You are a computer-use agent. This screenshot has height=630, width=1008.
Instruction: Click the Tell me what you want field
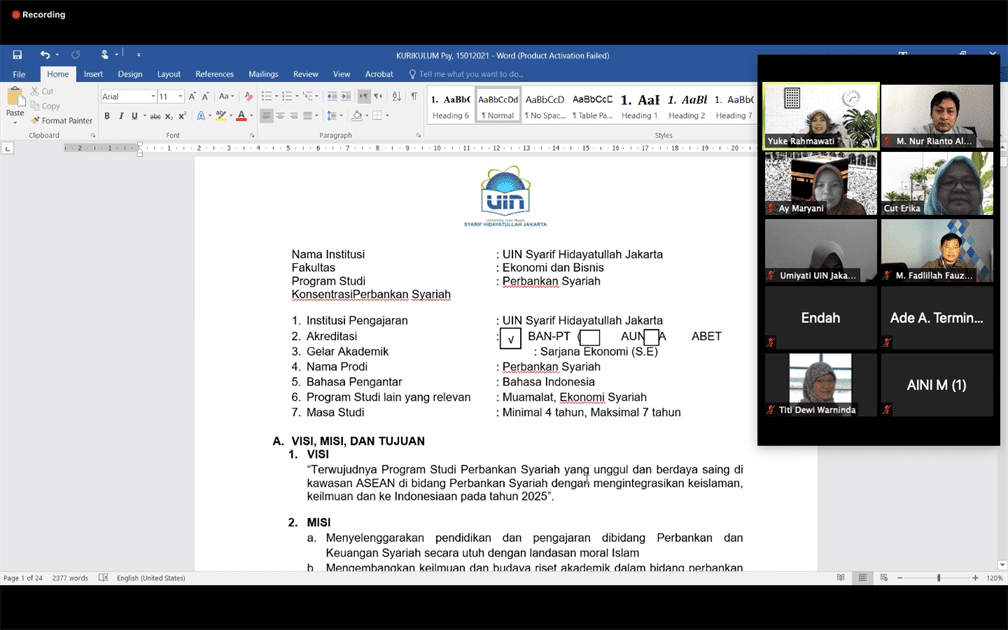[470, 74]
